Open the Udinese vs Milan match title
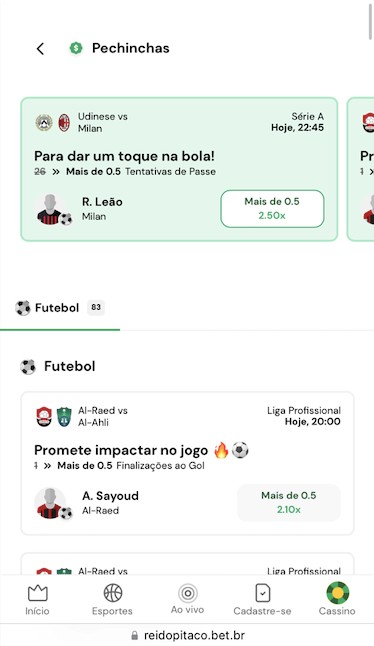 point(103,122)
